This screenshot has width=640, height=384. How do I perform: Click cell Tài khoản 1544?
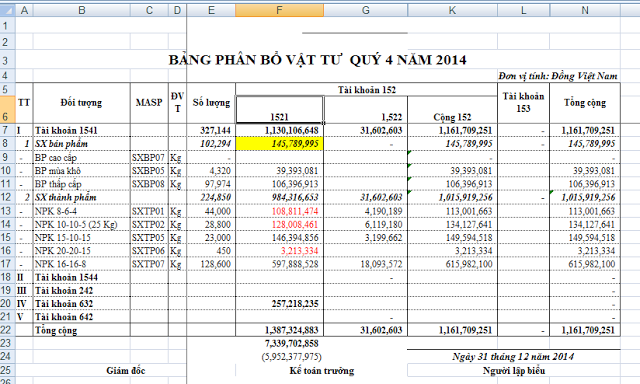pyautogui.click(x=82, y=277)
